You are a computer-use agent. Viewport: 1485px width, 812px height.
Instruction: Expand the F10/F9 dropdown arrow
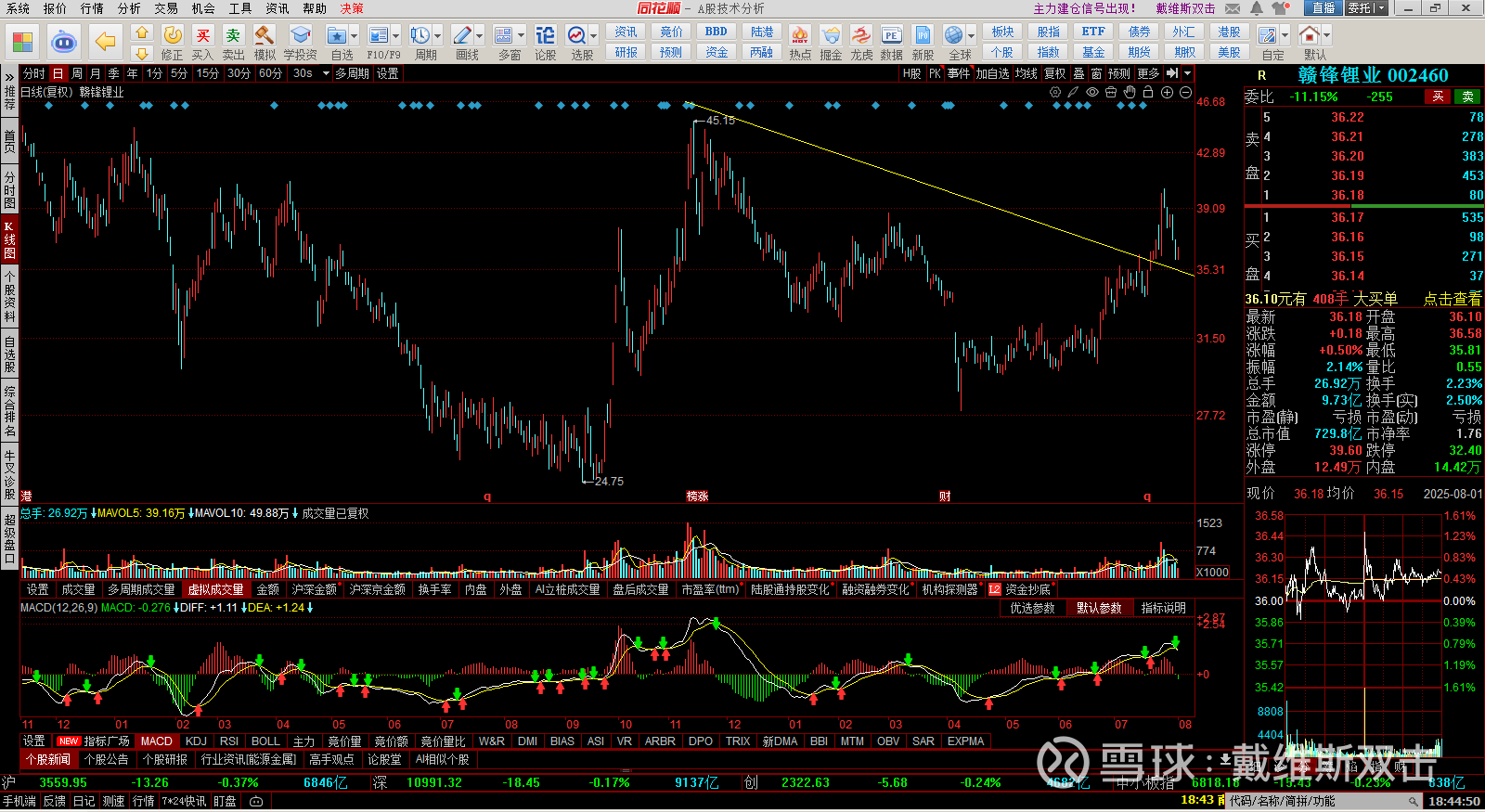coord(396,35)
